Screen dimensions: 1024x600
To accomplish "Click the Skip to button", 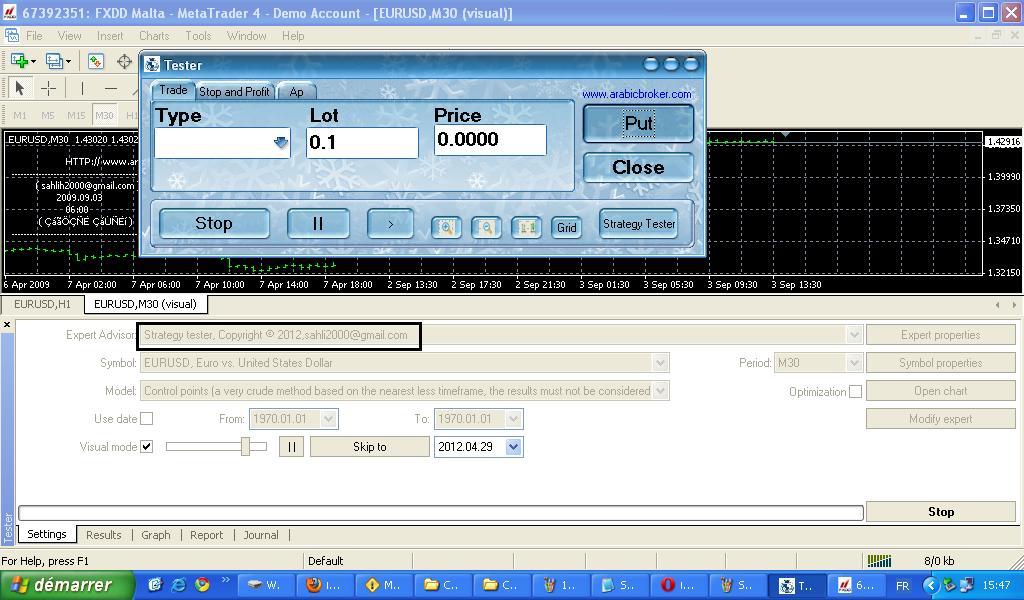I will (370, 447).
